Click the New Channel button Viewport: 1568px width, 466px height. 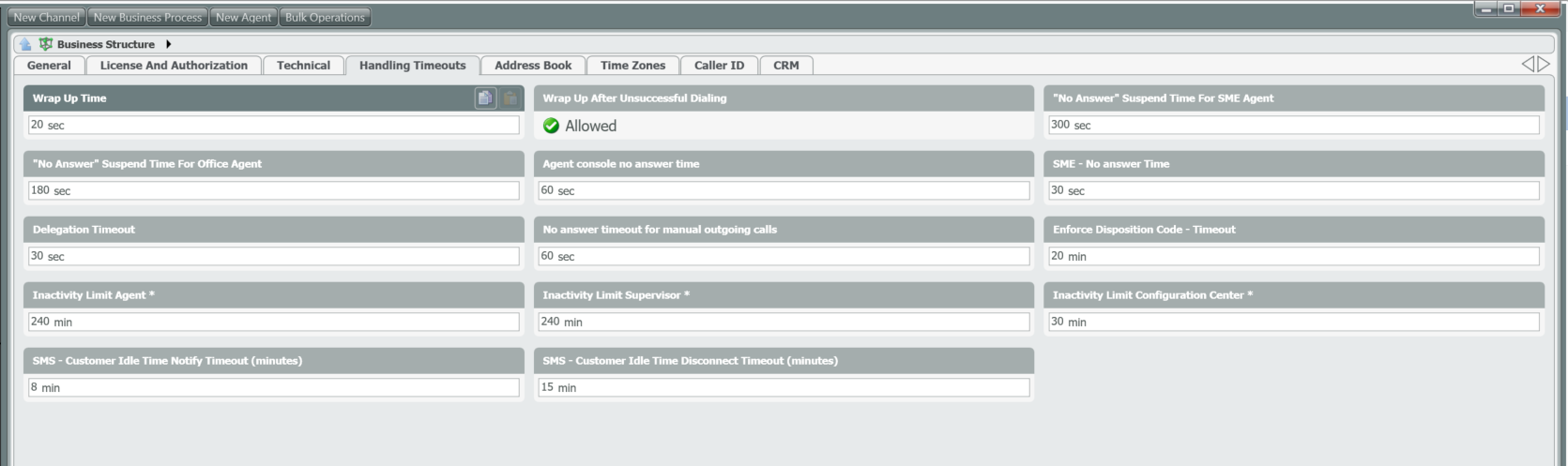coord(46,17)
